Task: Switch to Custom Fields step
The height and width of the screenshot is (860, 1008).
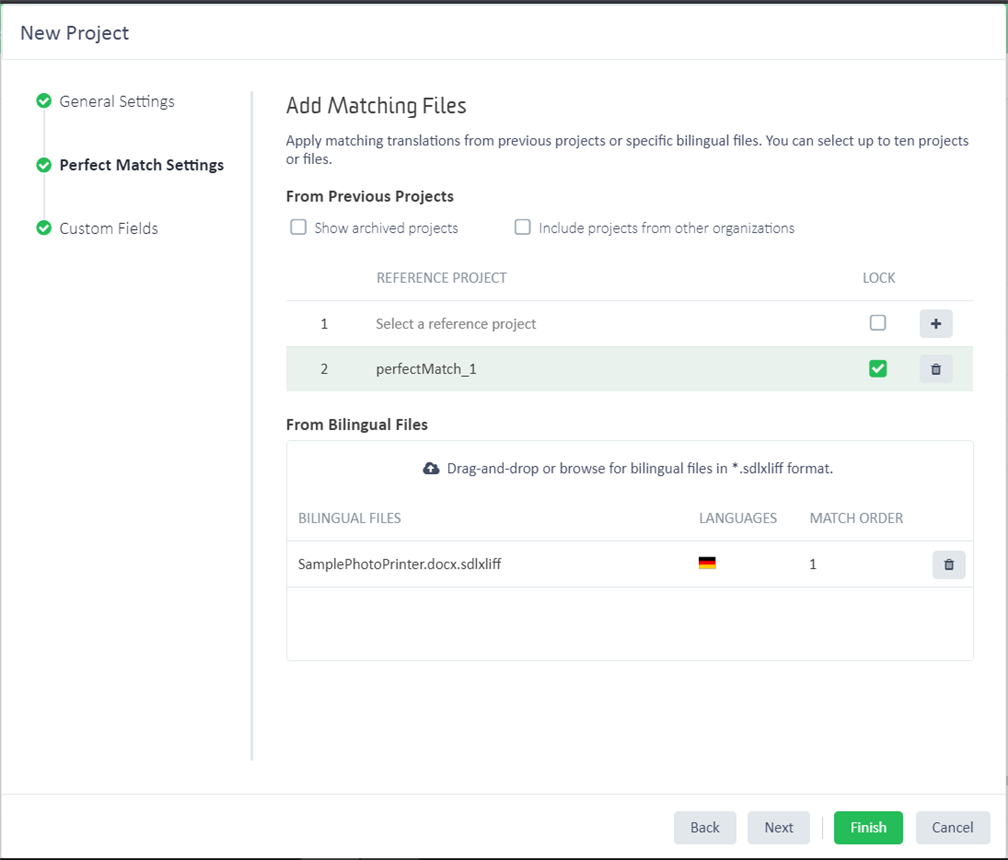Action: tap(109, 228)
